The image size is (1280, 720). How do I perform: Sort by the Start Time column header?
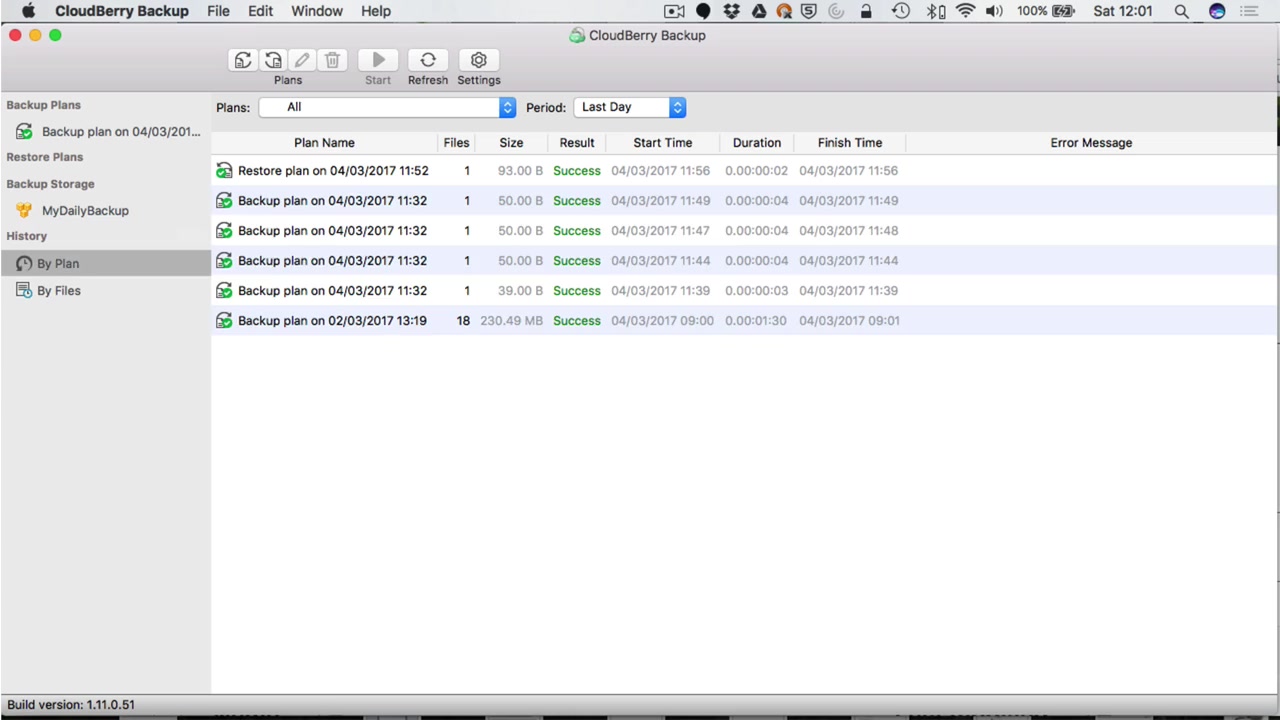pyautogui.click(x=662, y=143)
